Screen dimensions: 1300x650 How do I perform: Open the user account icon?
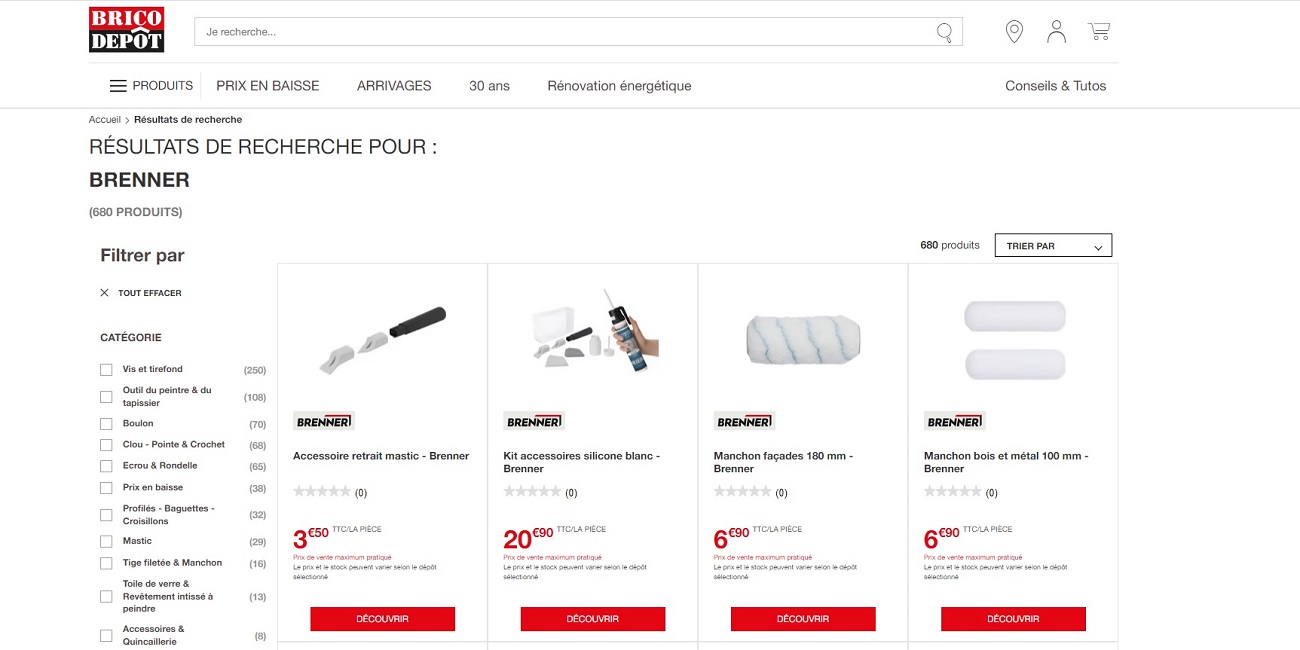click(1056, 32)
